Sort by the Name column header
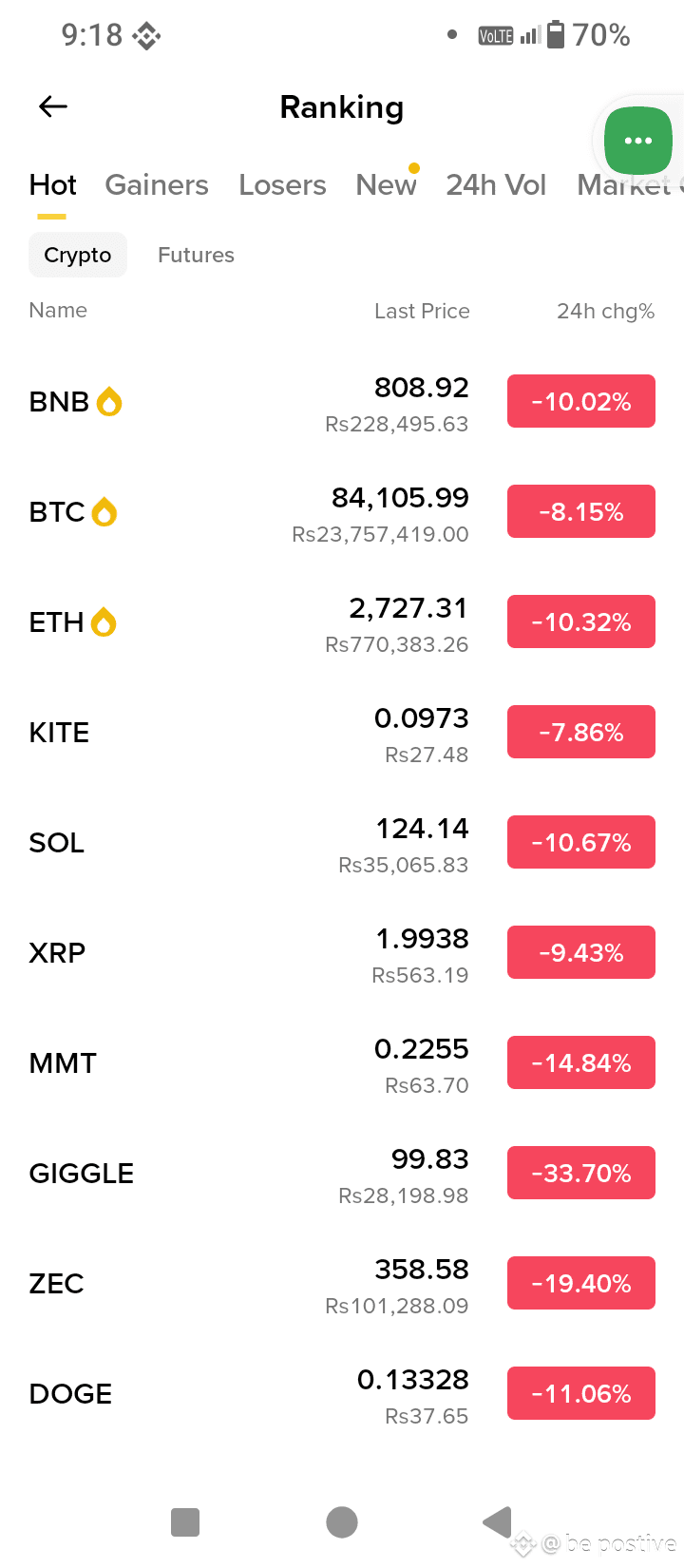The image size is (684, 1568). (58, 310)
